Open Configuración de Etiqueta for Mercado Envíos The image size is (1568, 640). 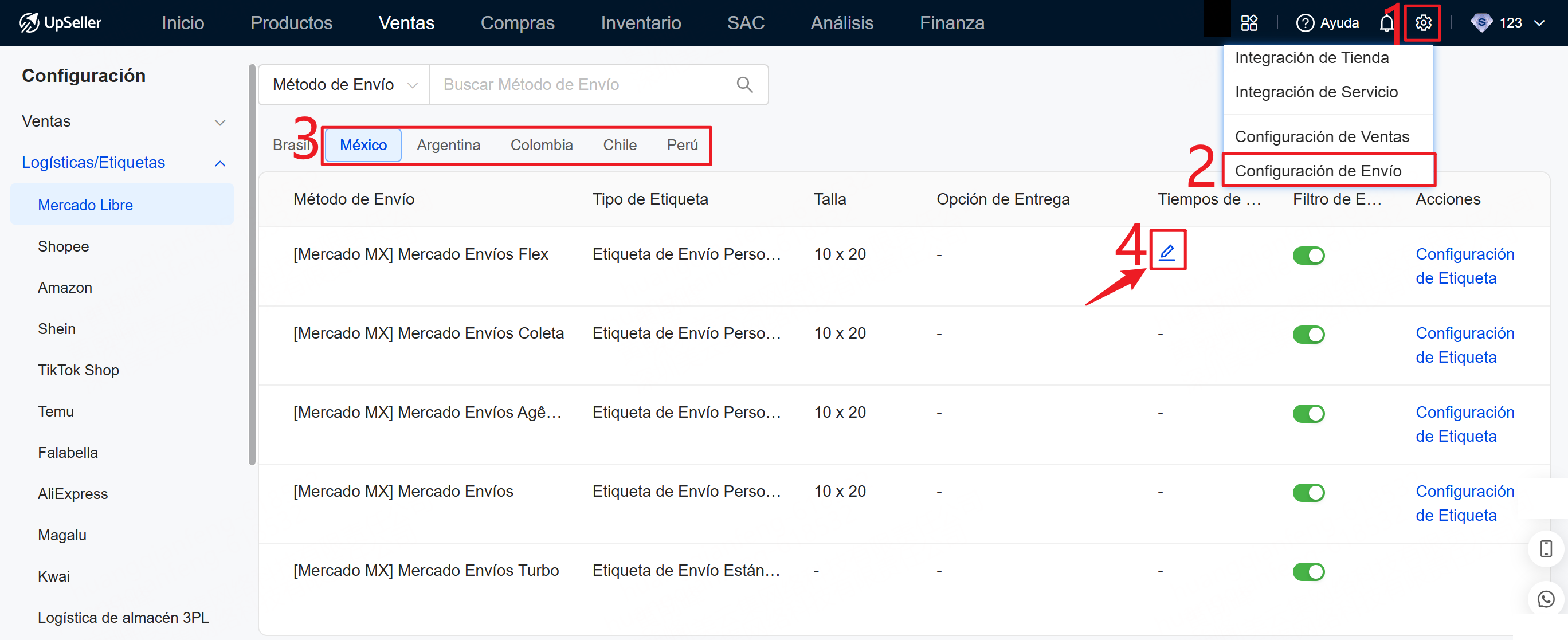pyautogui.click(x=1465, y=503)
